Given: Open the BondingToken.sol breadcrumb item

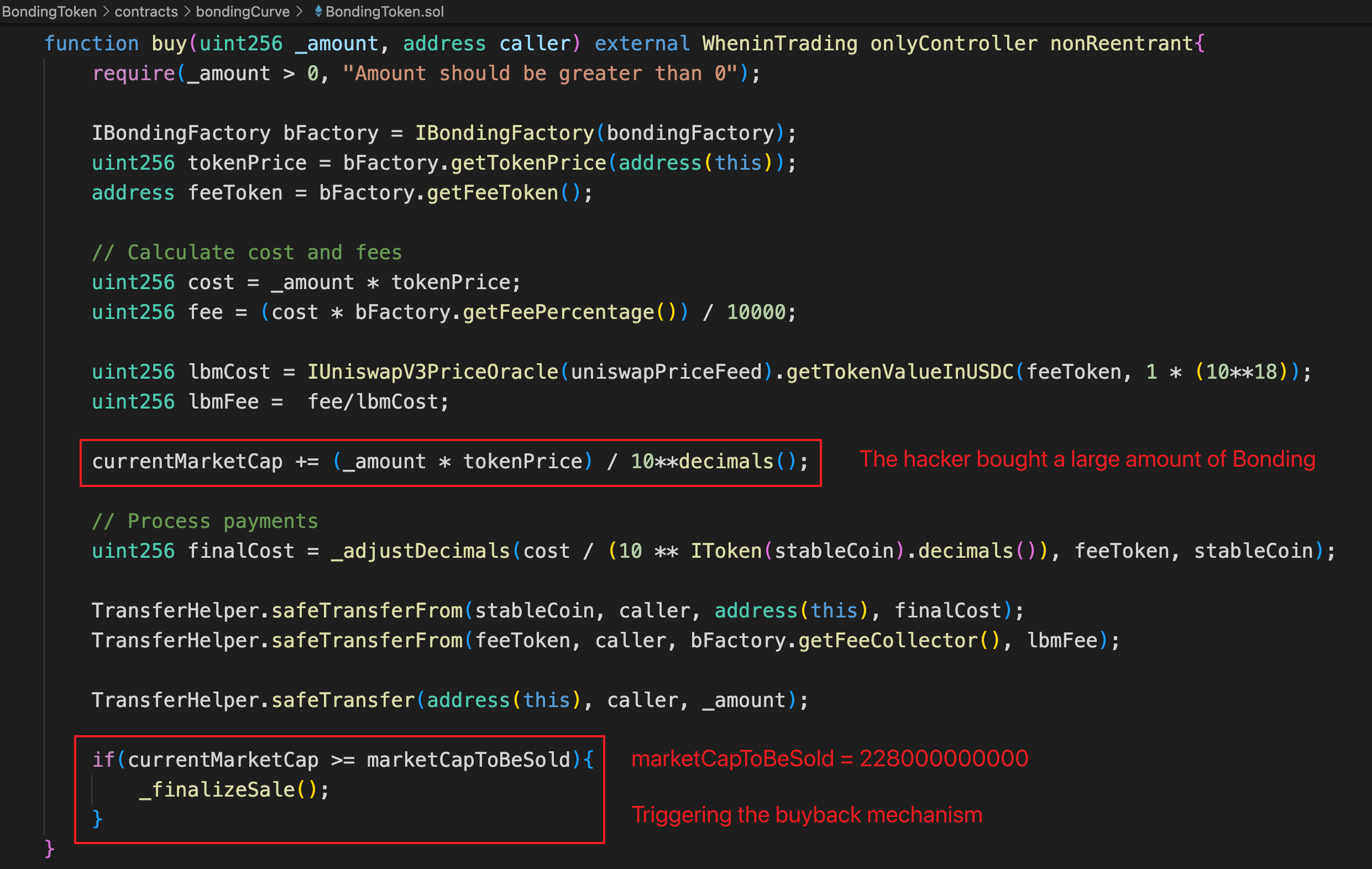Looking at the screenshot, I should pyautogui.click(x=385, y=12).
